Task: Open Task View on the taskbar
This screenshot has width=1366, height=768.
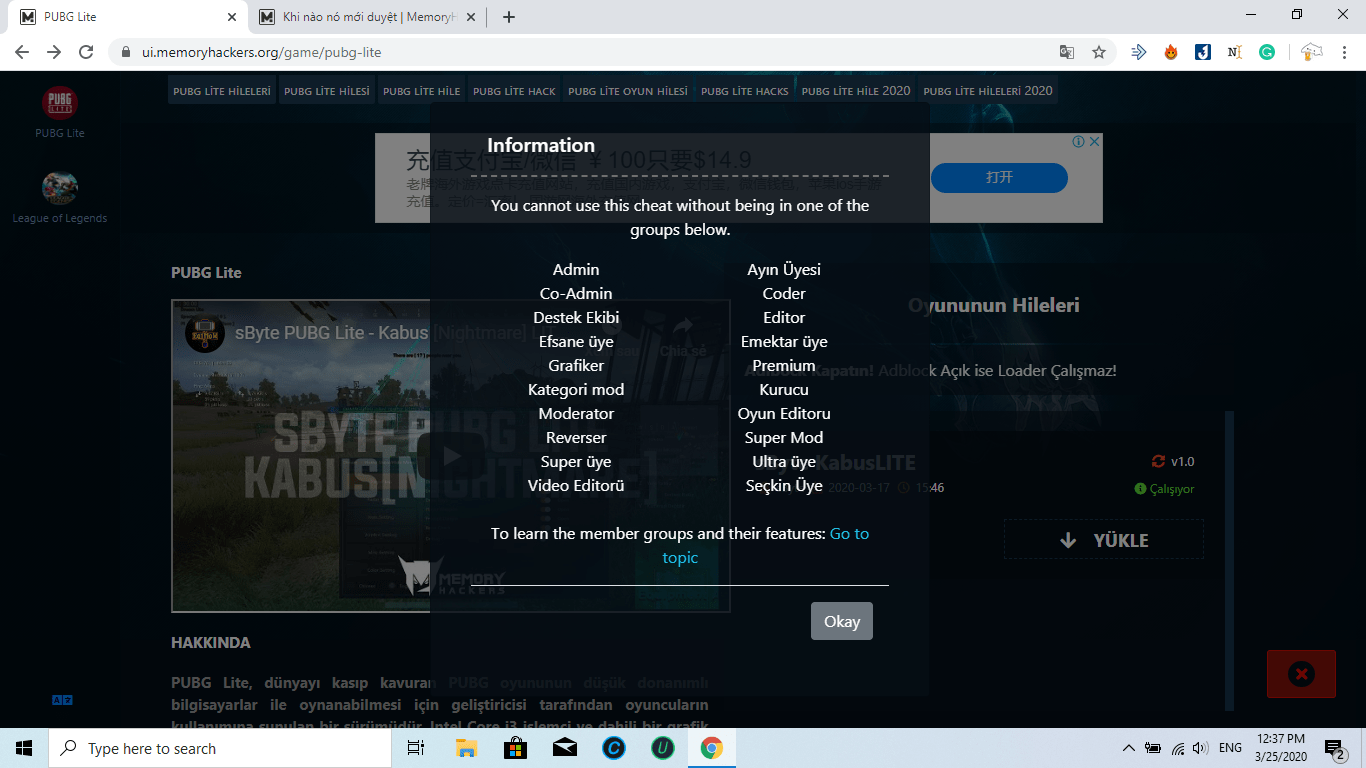Action: pos(417,748)
